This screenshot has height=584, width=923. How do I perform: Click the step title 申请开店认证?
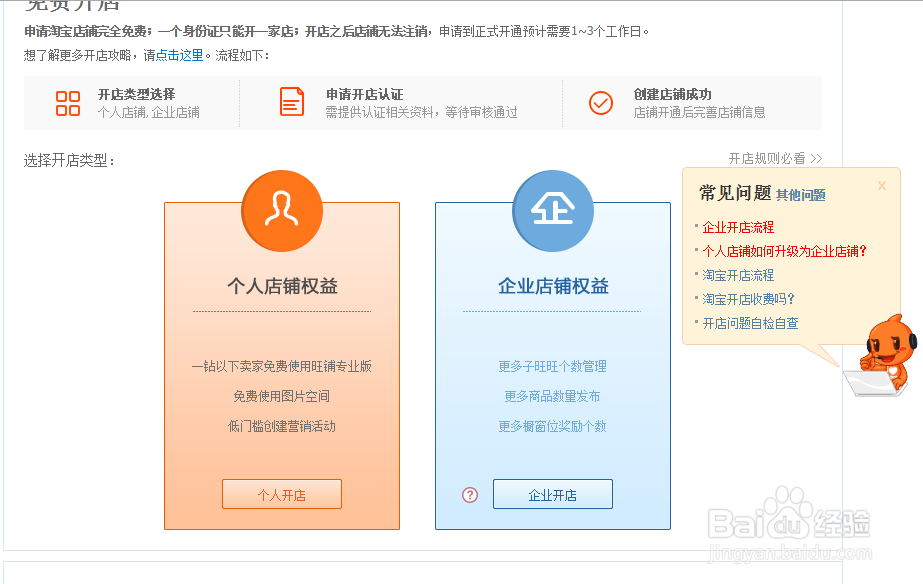coord(365,94)
